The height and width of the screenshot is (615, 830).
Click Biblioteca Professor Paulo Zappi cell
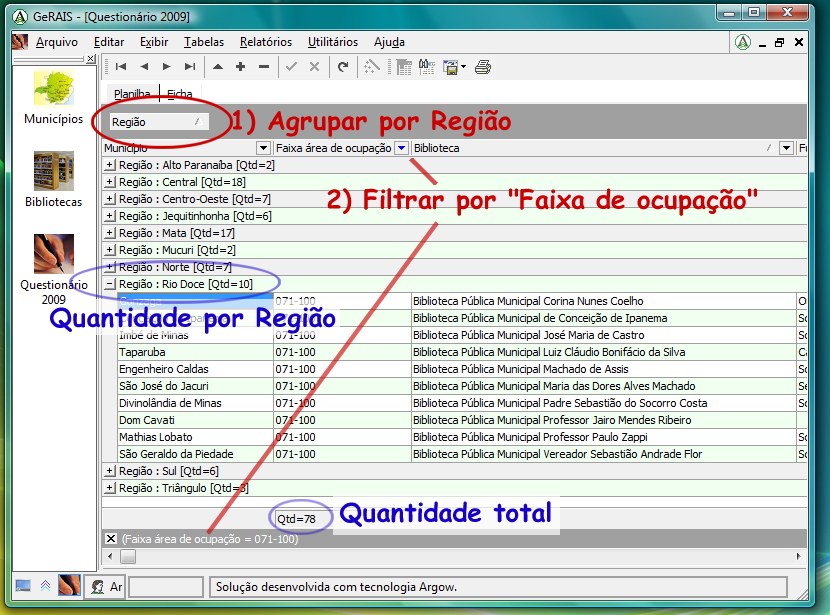click(604, 437)
